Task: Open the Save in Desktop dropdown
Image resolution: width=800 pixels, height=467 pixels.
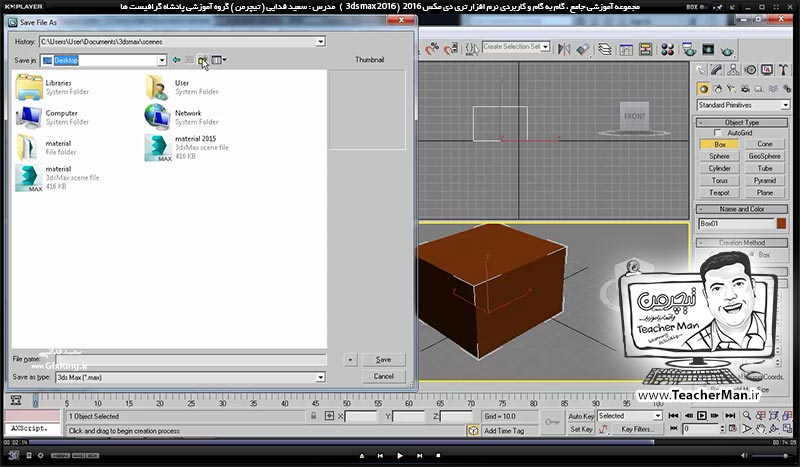Action: pyautogui.click(x=162, y=60)
